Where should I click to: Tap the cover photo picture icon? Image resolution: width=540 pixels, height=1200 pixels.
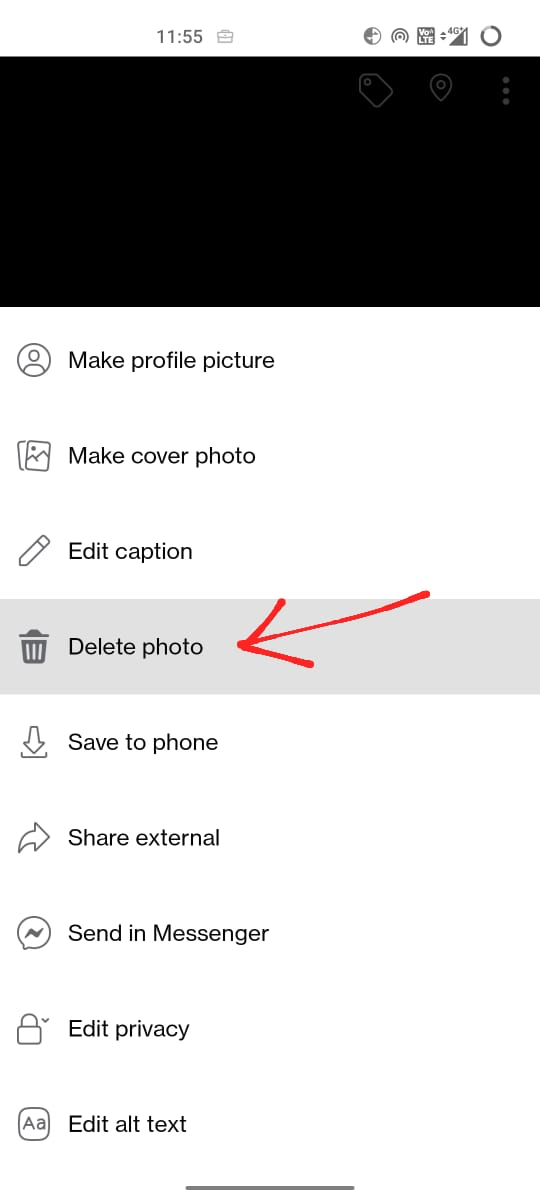[x=34, y=456]
